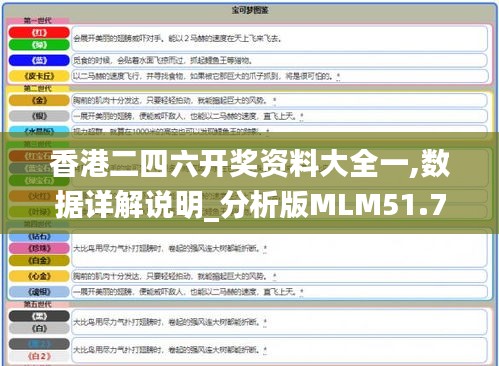Click the yellow 《皮卡丘》 version label
Image resolution: width=499 pixels, height=366 pixels.
pos(39,76)
